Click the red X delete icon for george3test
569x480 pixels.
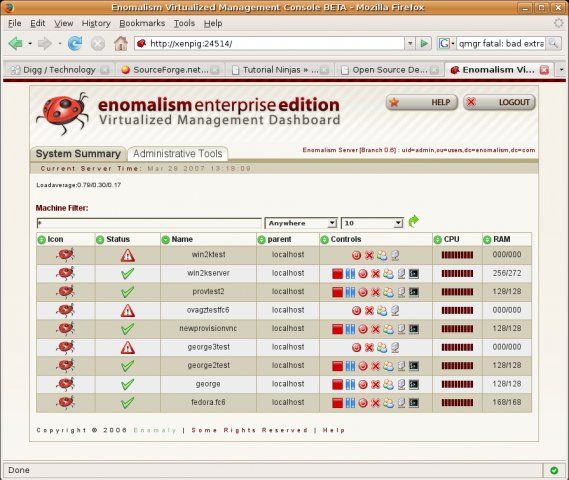369,348
